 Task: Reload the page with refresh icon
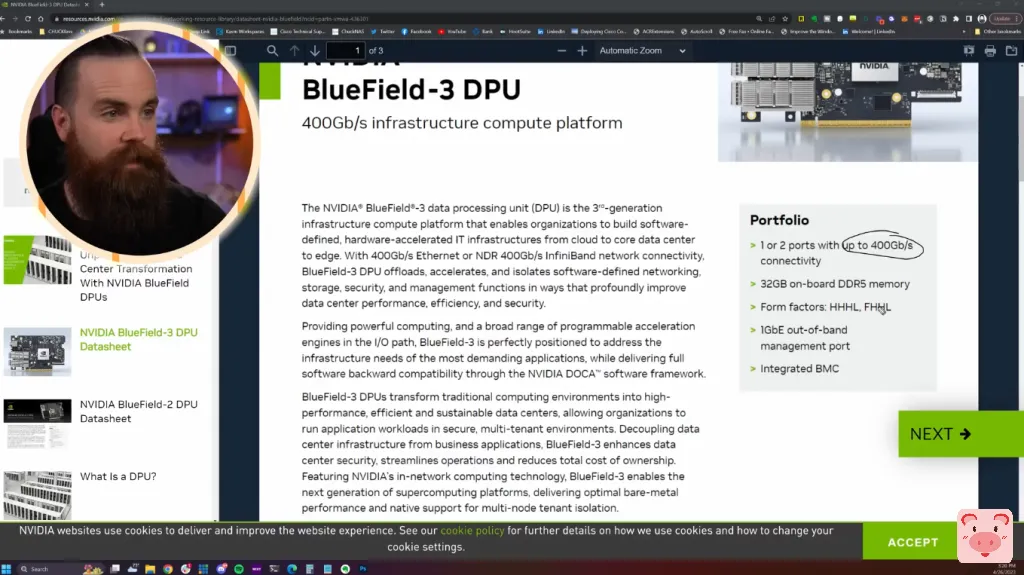[27, 19]
